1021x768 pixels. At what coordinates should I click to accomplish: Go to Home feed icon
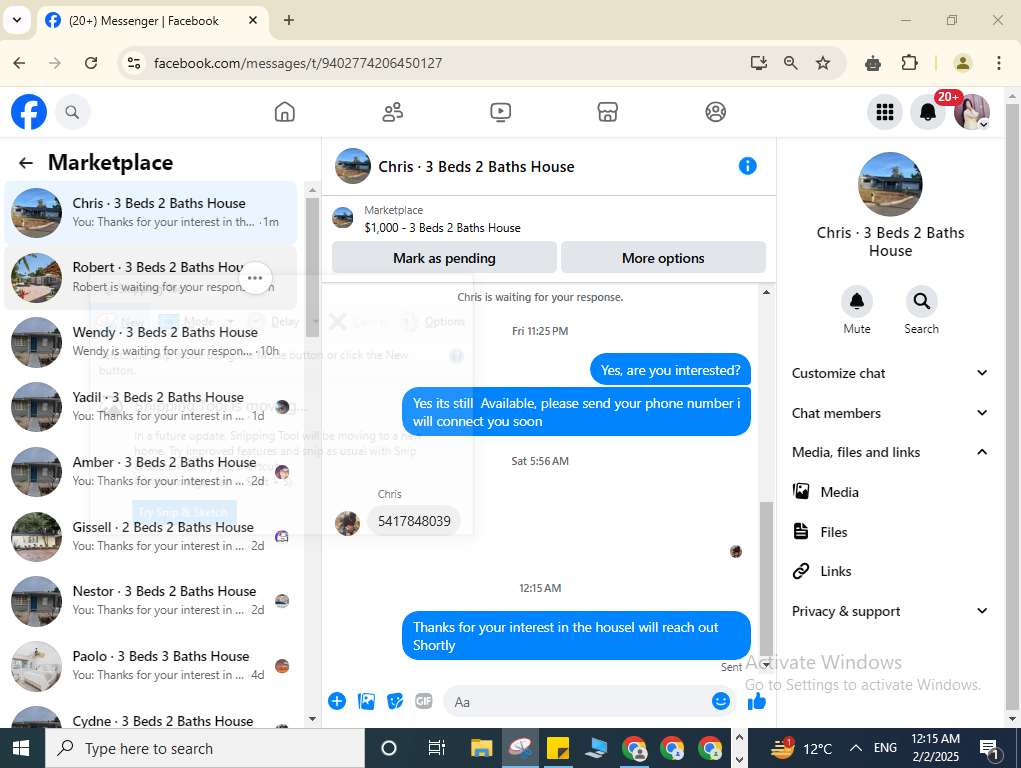285,112
